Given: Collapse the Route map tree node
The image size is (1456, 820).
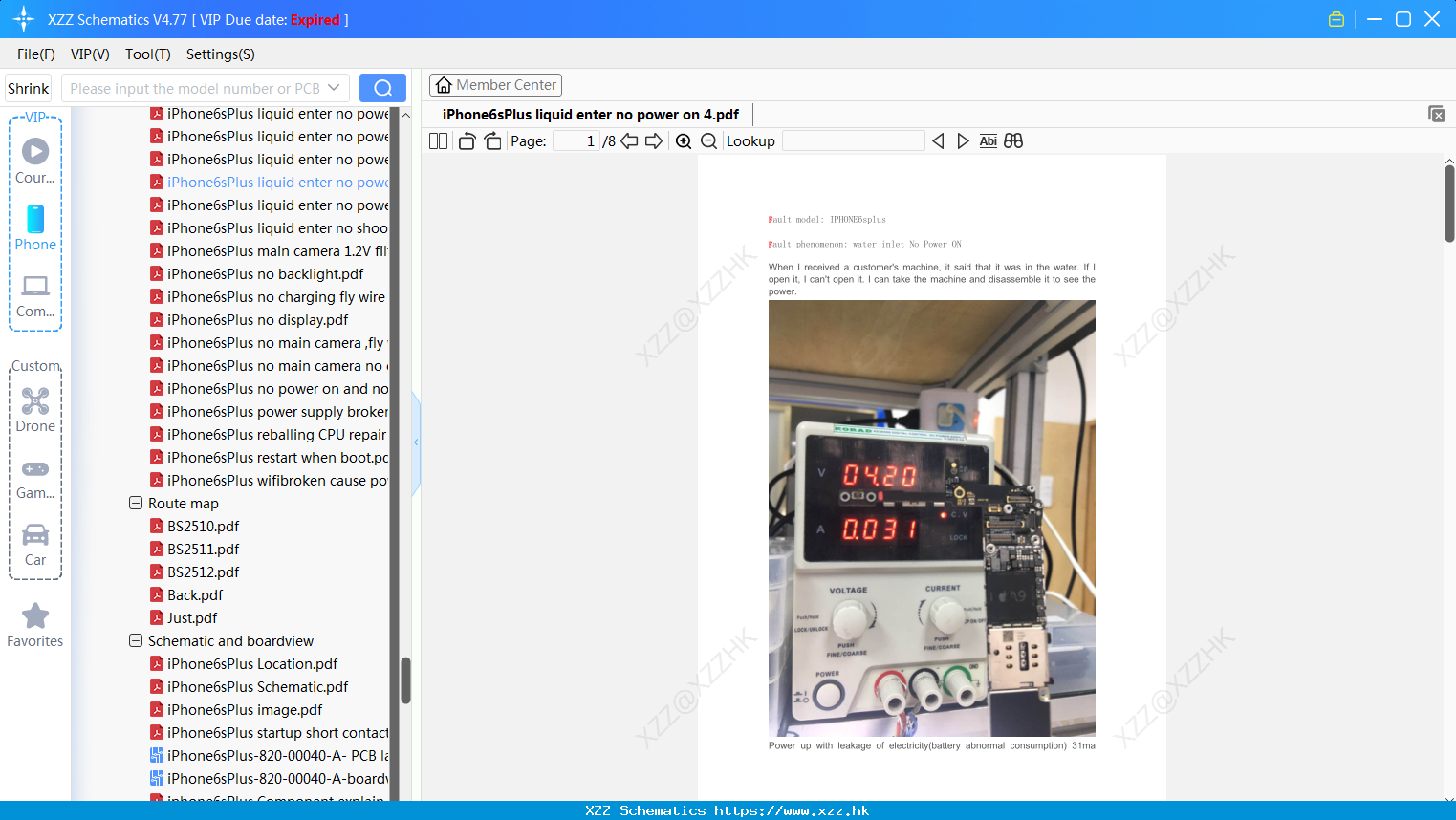Looking at the screenshot, I should (x=136, y=503).
